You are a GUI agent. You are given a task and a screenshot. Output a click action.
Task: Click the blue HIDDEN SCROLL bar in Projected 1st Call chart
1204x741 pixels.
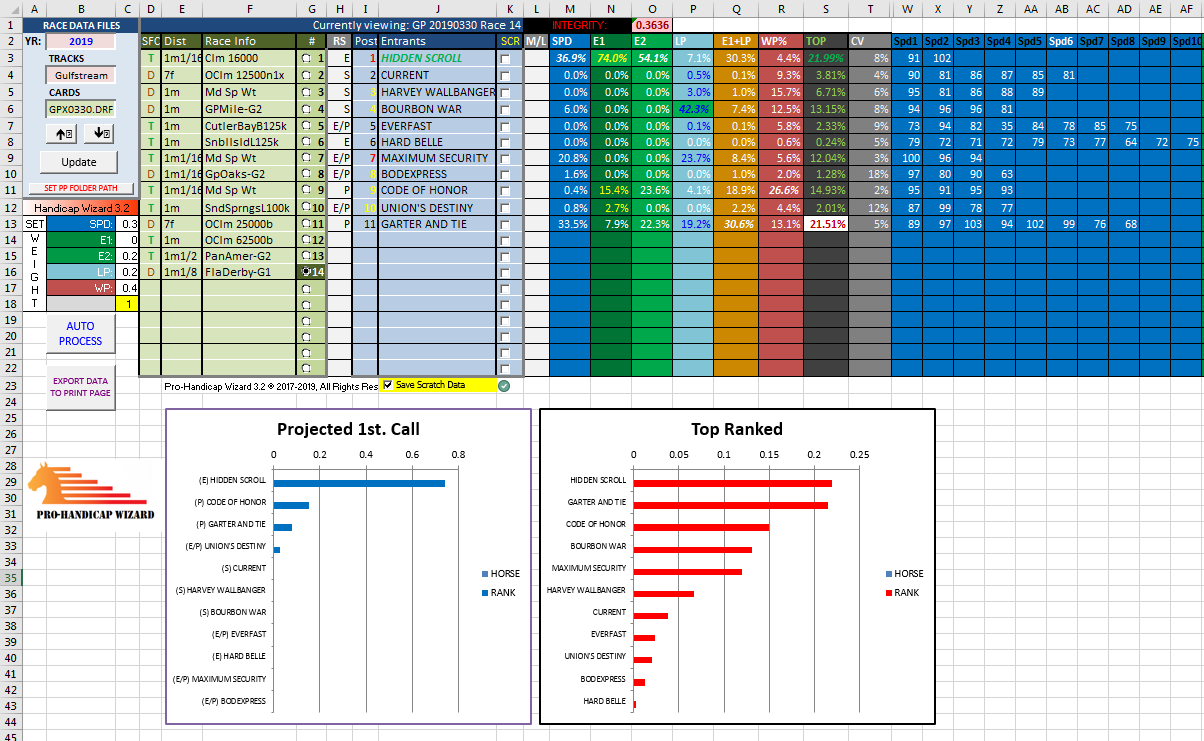pyautogui.click(x=359, y=483)
